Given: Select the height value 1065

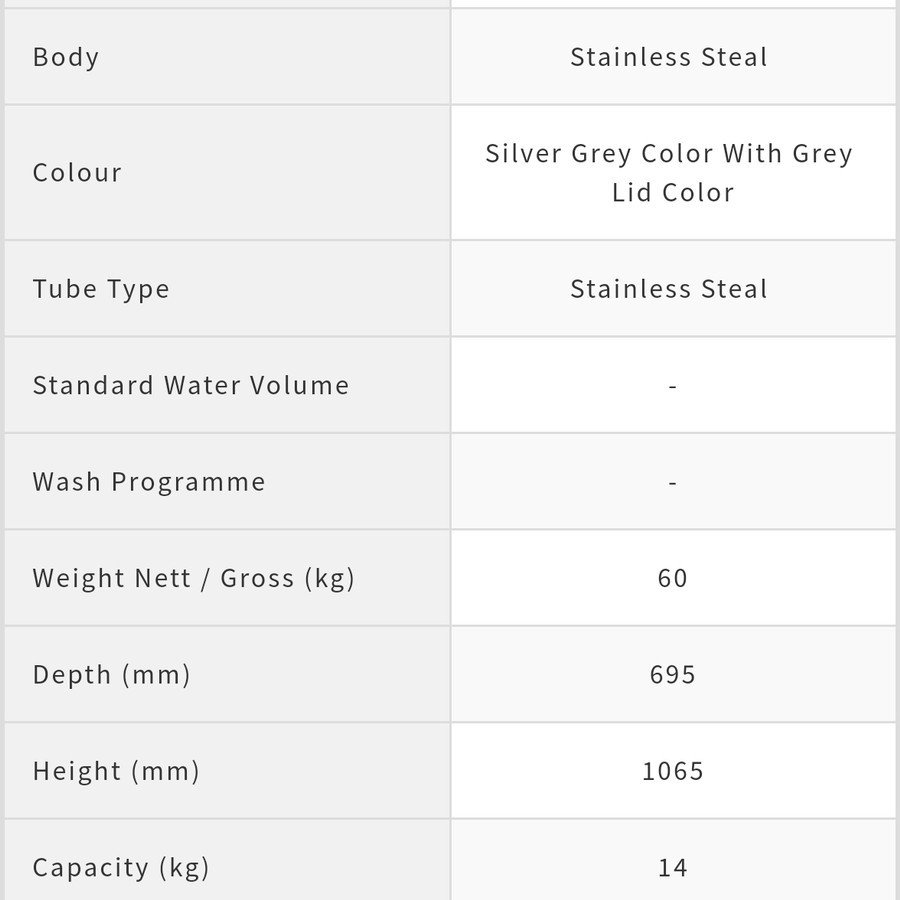Looking at the screenshot, I should [673, 771].
